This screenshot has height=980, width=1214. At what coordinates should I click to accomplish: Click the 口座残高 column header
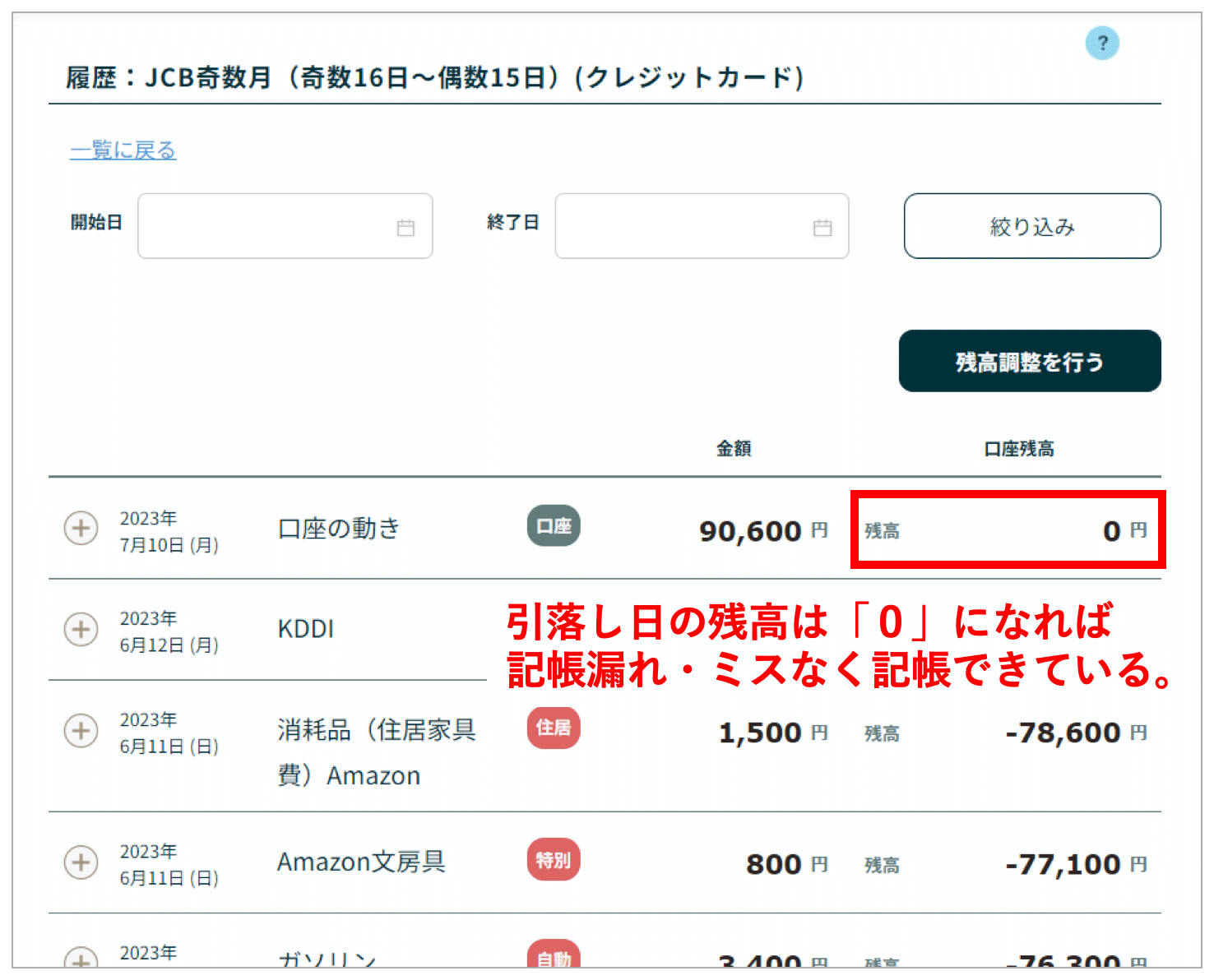[1018, 449]
